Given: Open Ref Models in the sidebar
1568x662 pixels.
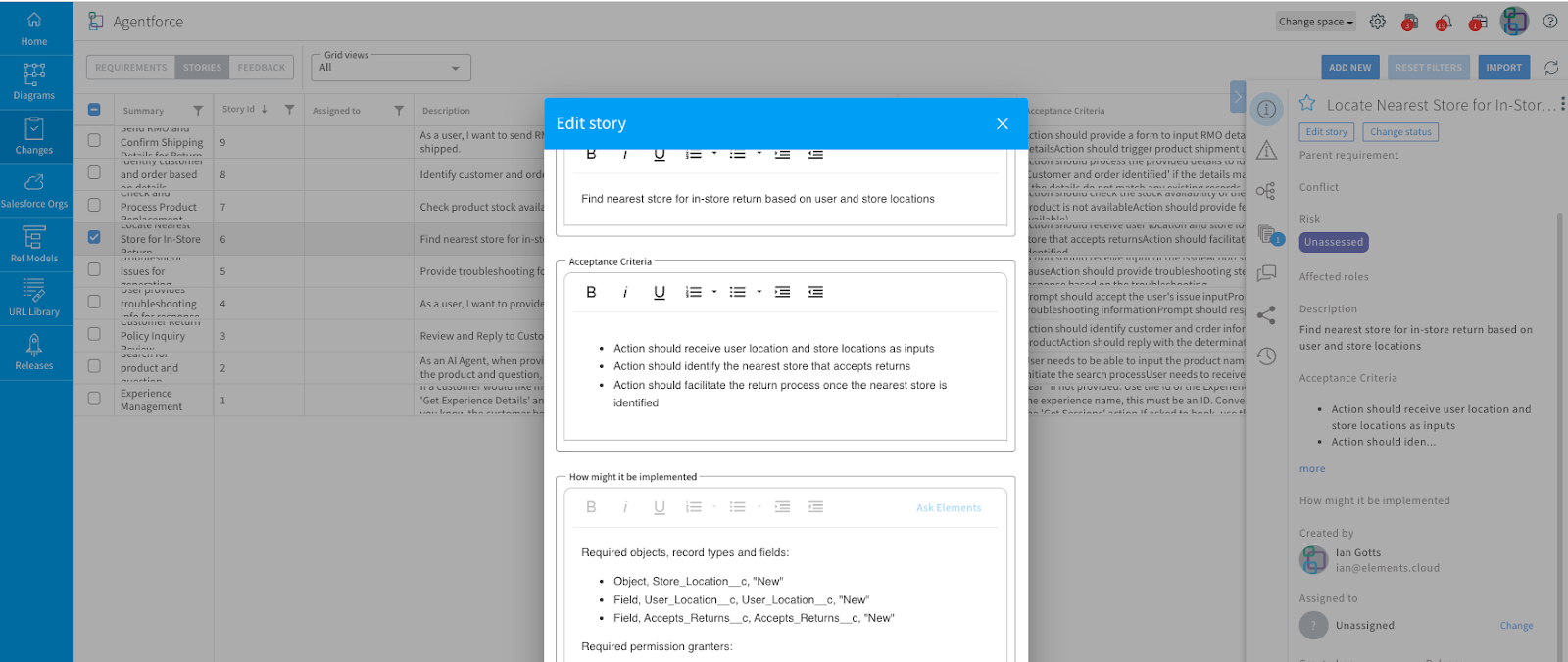Looking at the screenshot, I should (34, 244).
